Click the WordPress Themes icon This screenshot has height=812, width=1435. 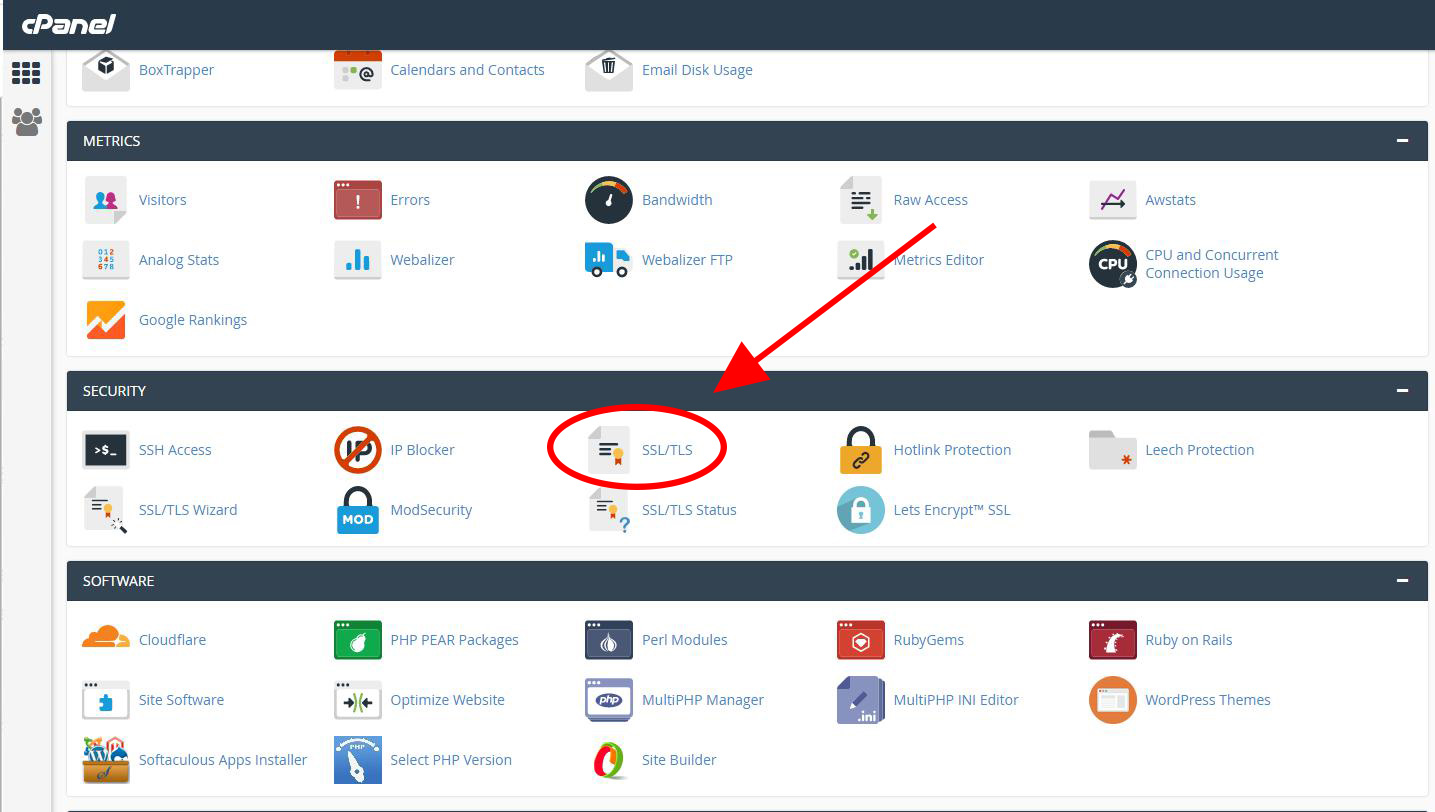click(1113, 700)
